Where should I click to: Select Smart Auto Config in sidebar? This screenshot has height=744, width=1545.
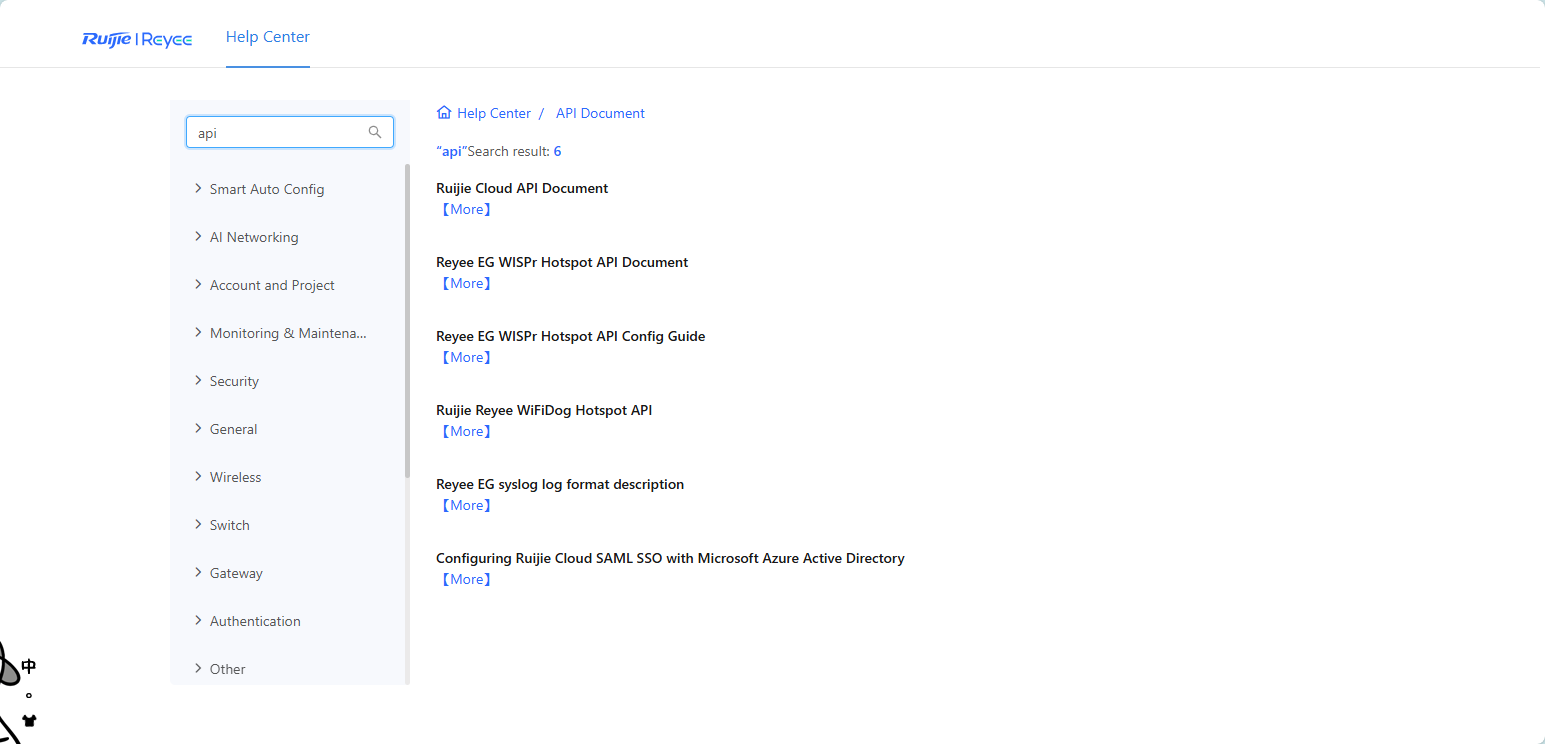point(267,189)
